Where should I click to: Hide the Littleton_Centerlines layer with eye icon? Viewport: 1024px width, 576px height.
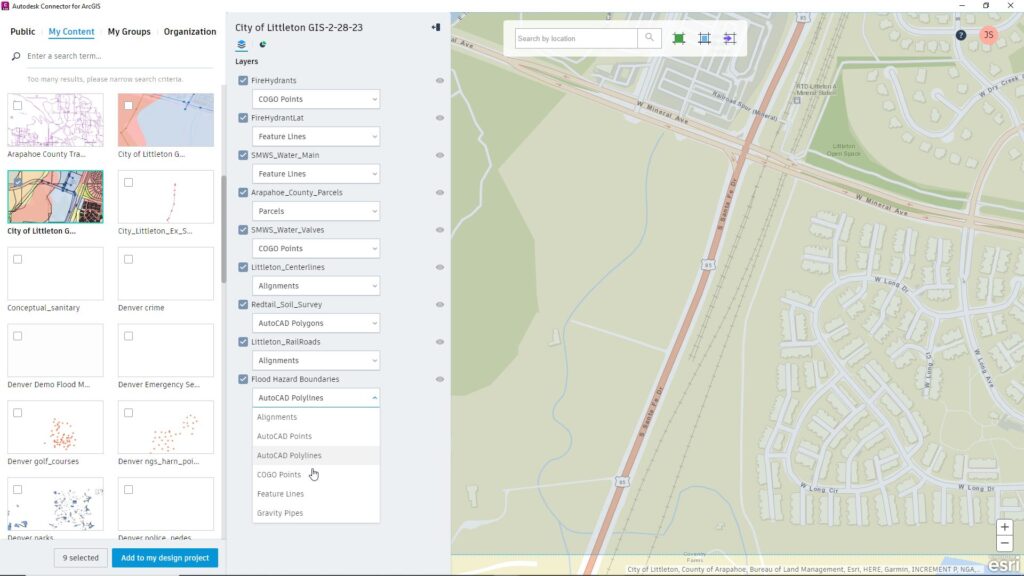[x=440, y=266]
